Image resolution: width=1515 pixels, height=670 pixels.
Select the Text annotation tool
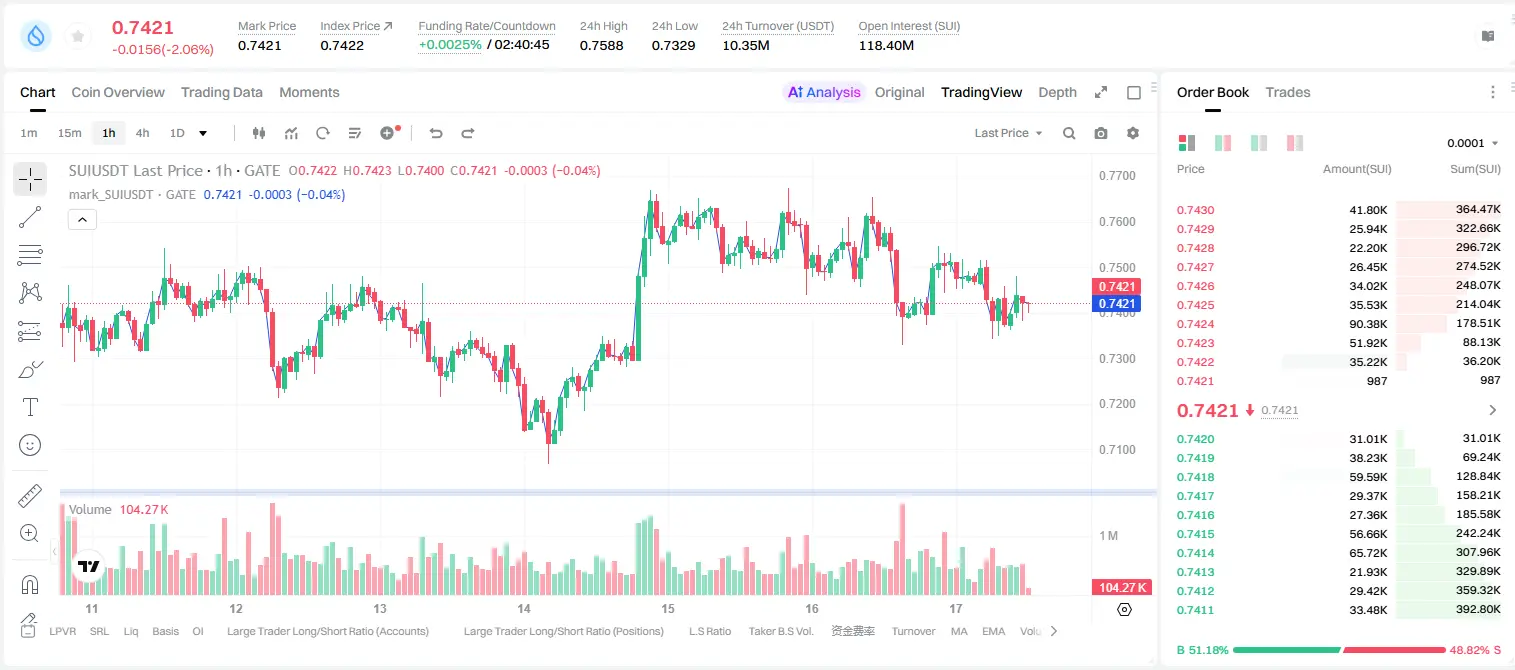tap(30, 407)
